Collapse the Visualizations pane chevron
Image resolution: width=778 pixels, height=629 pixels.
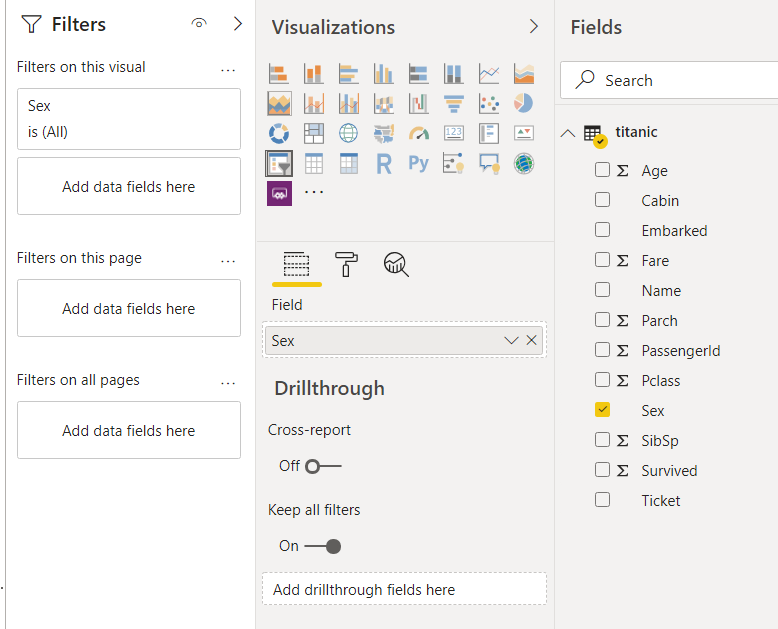coord(534,27)
